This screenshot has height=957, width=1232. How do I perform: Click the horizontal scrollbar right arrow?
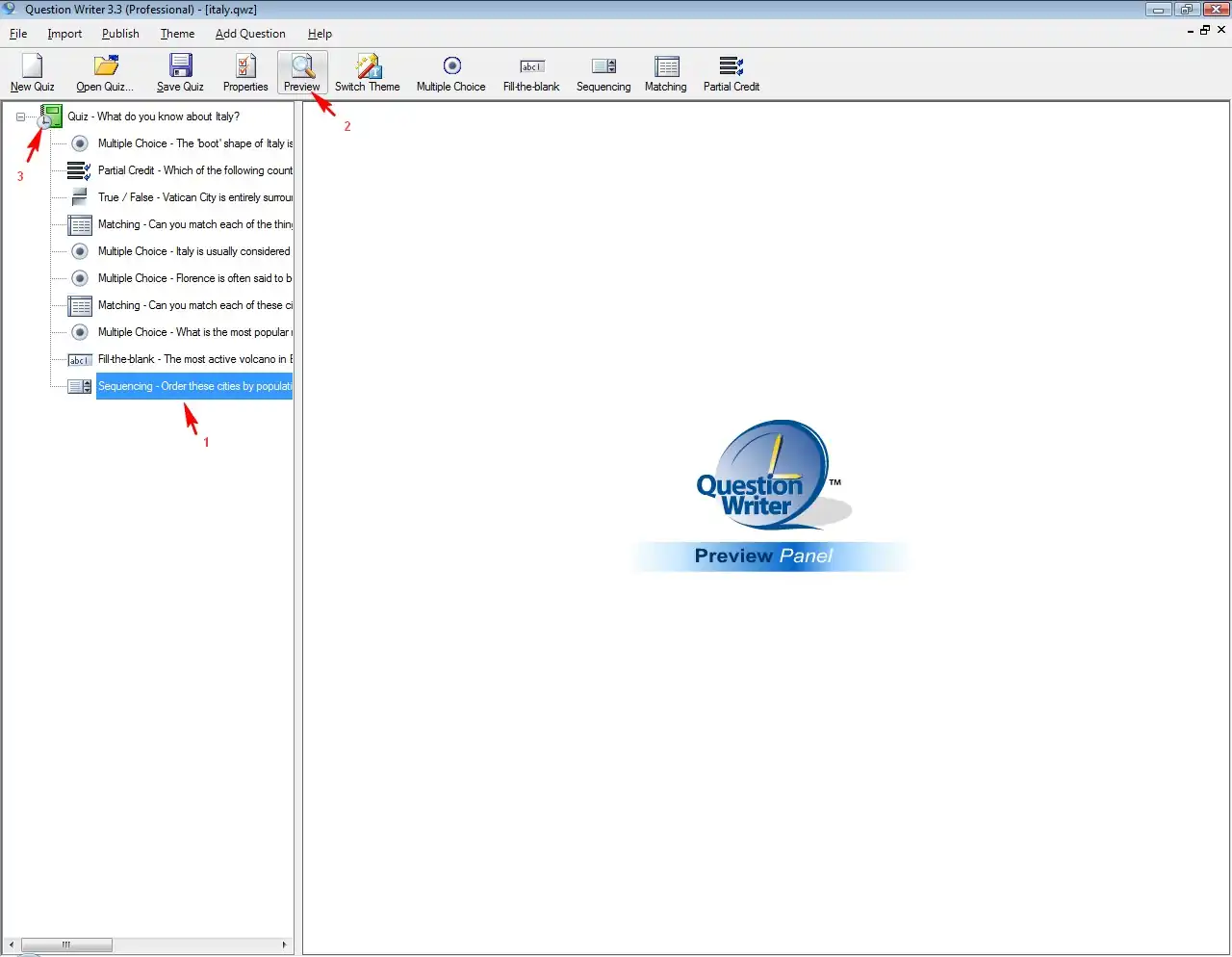pos(284,944)
